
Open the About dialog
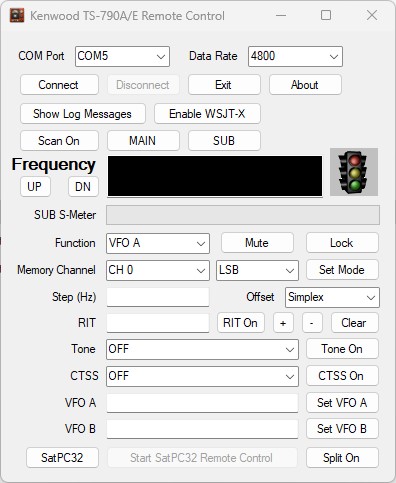point(305,85)
